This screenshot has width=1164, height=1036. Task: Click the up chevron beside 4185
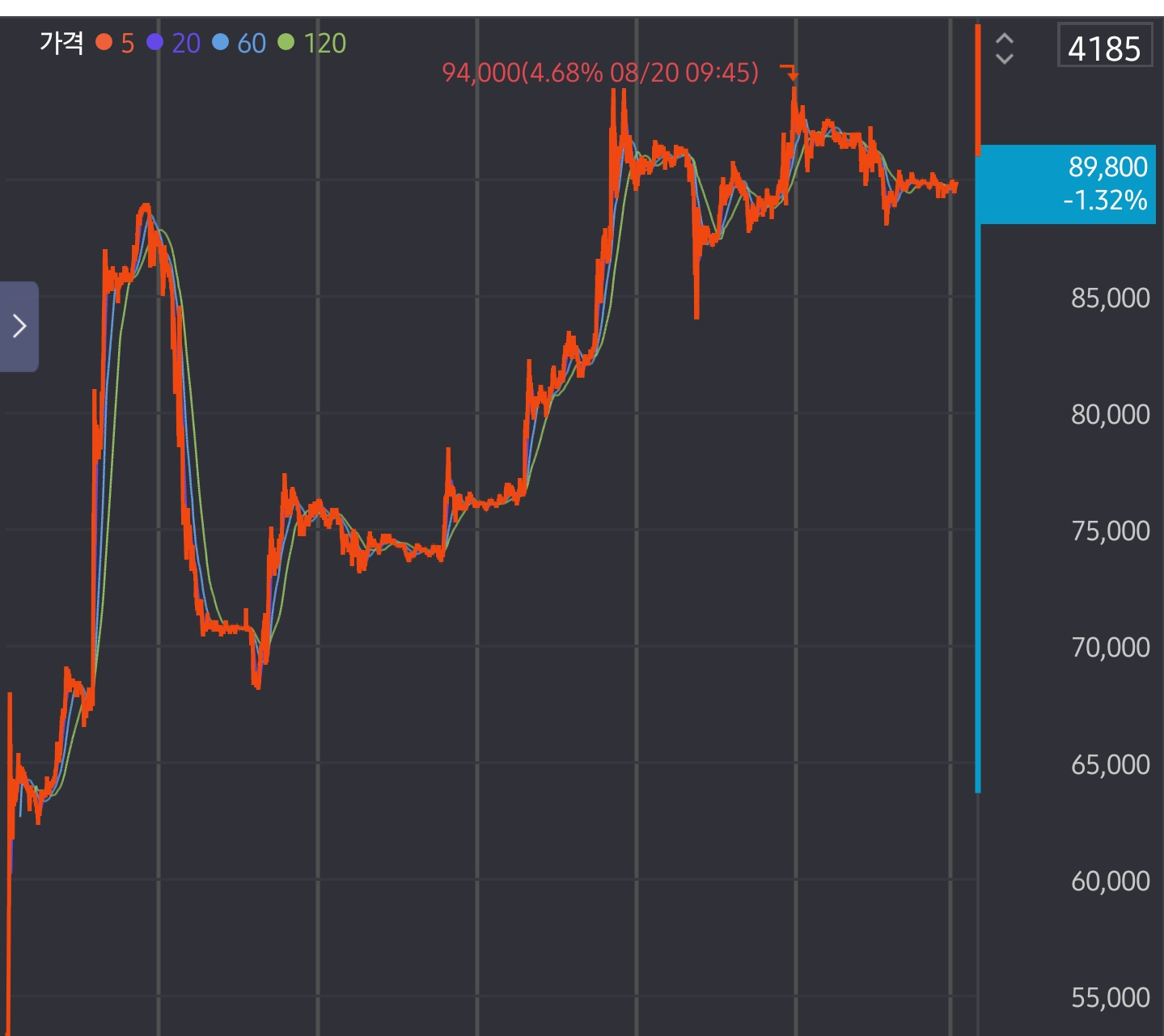click(x=1004, y=39)
